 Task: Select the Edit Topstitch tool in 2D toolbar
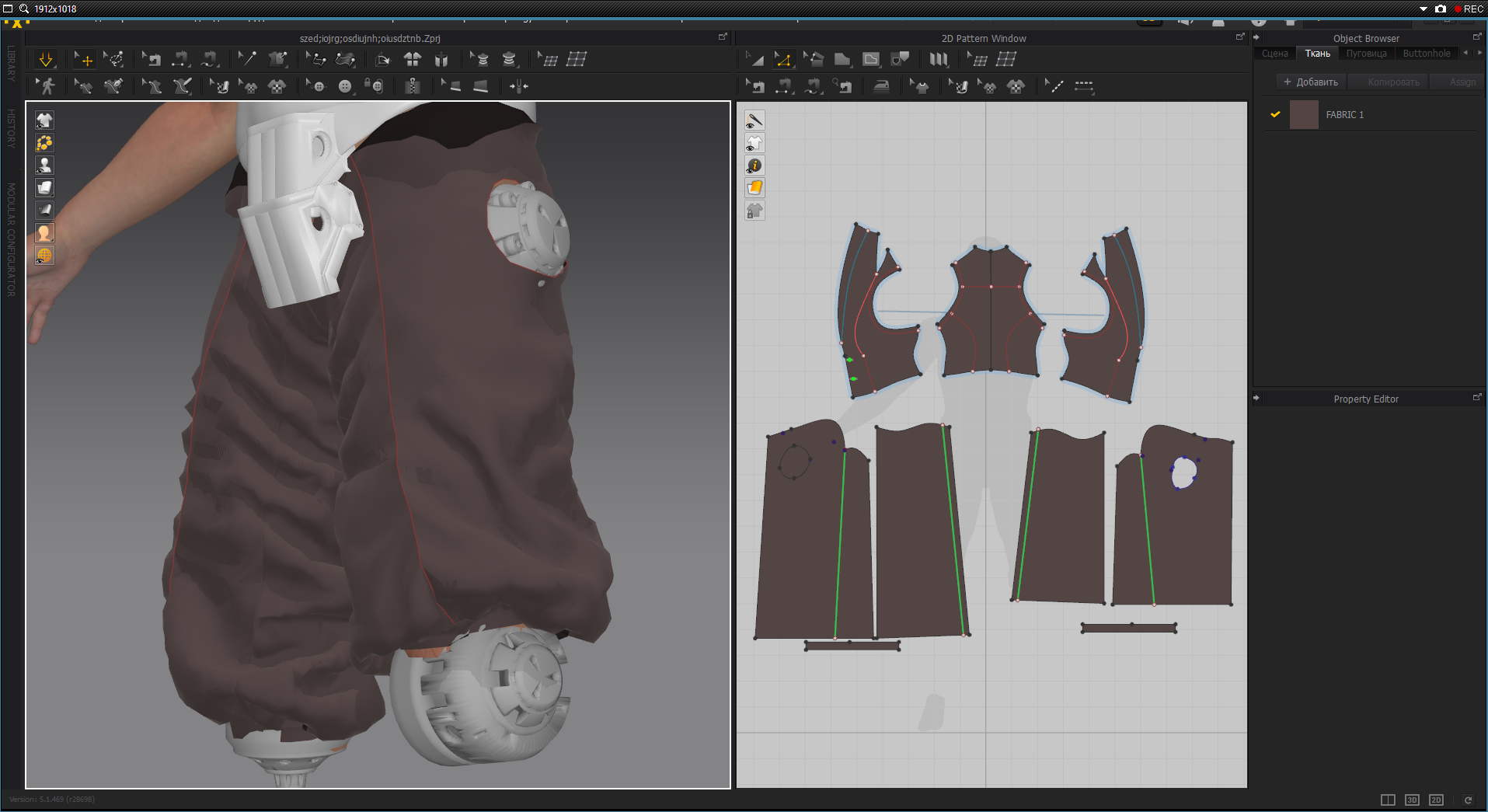1054,86
